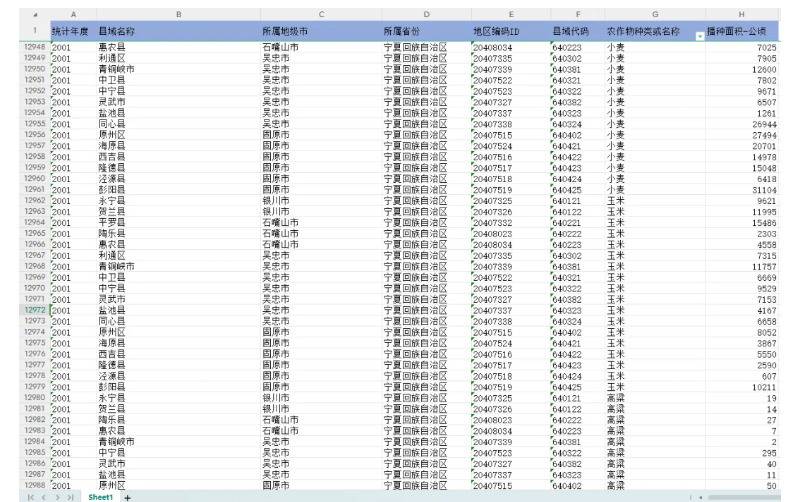Screen dimensions: 796x502
Task: Click the 所属省份 header cell
Action: 426,31
